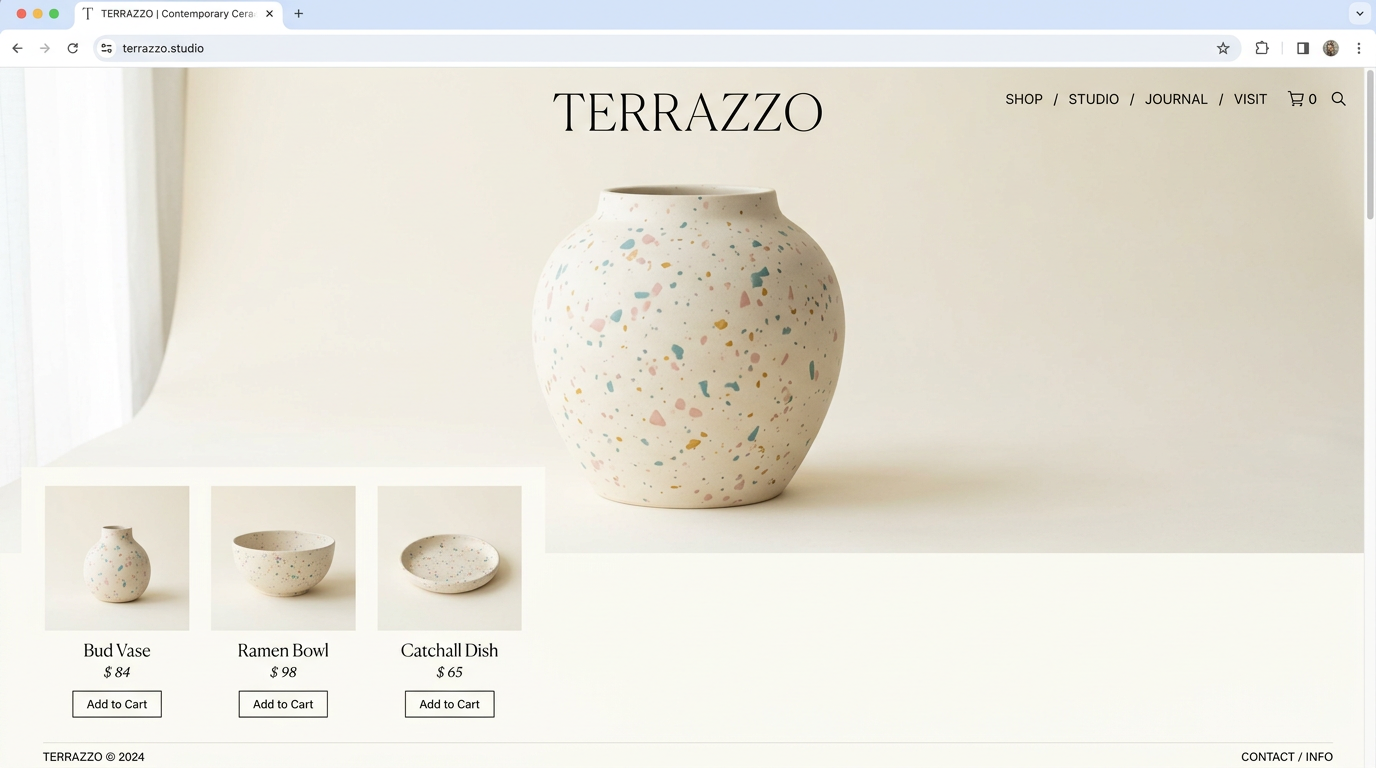Navigate to STUDIO section
The width and height of the screenshot is (1376, 768).
(x=1094, y=99)
